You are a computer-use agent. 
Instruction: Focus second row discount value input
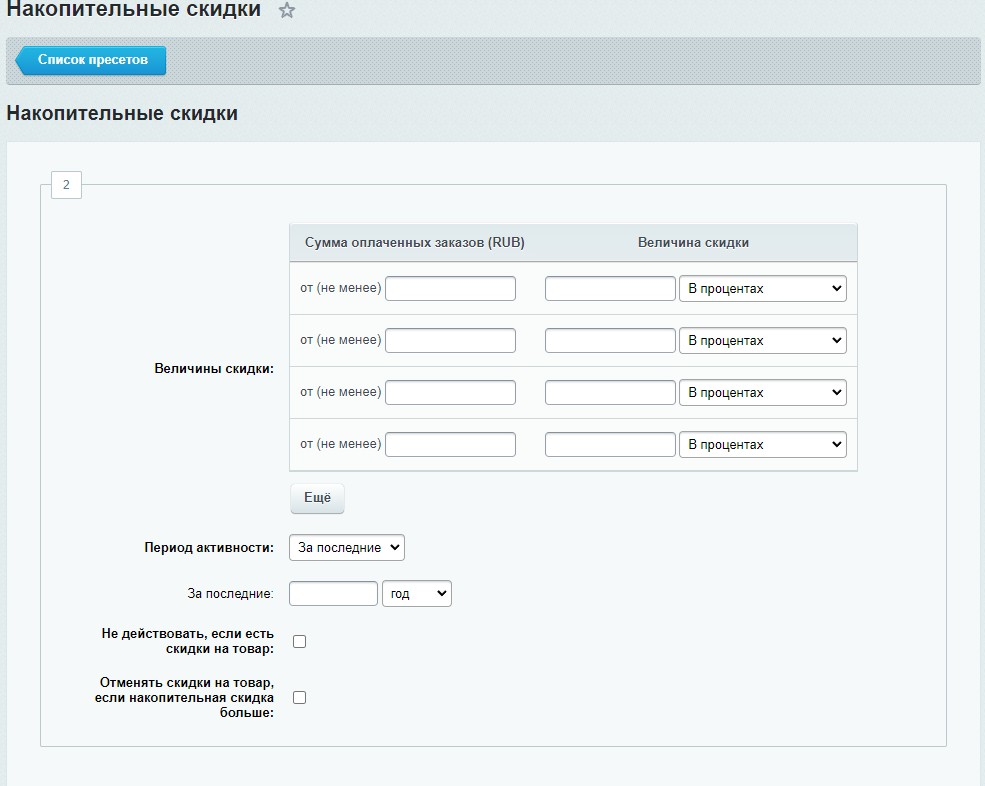pyautogui.click(x=610, y=341)
